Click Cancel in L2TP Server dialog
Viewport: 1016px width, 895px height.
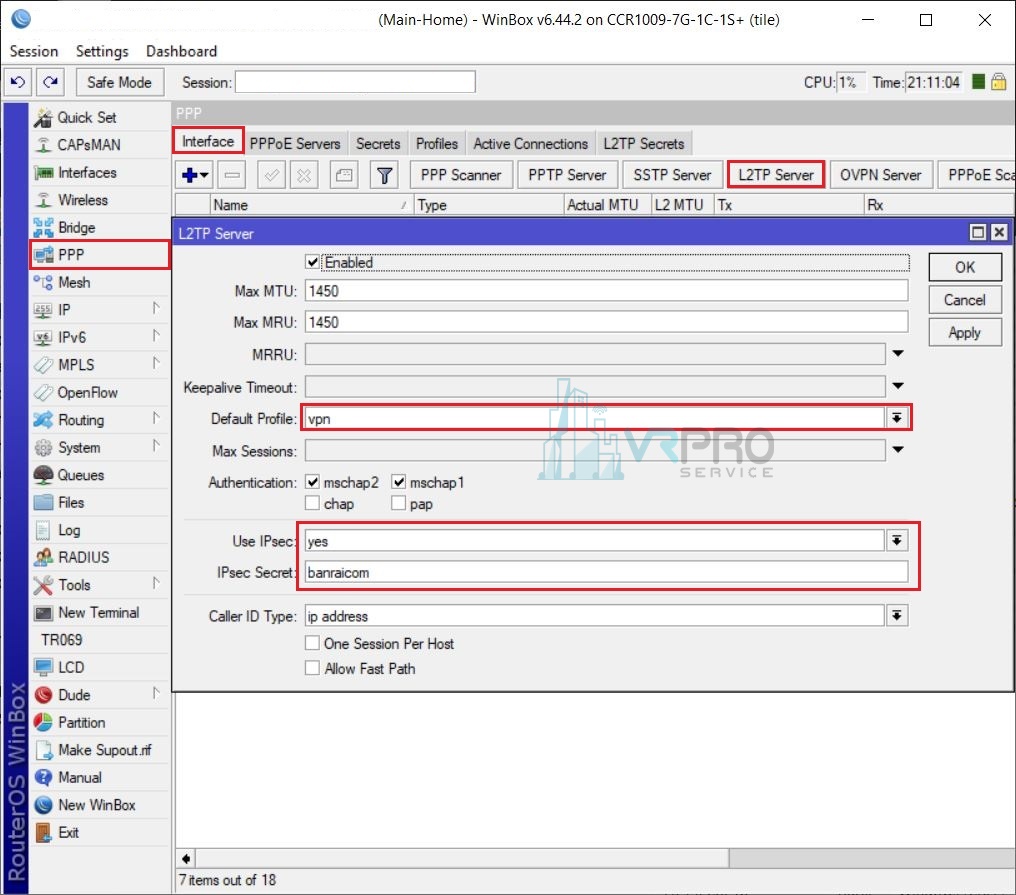coord(965,300)
